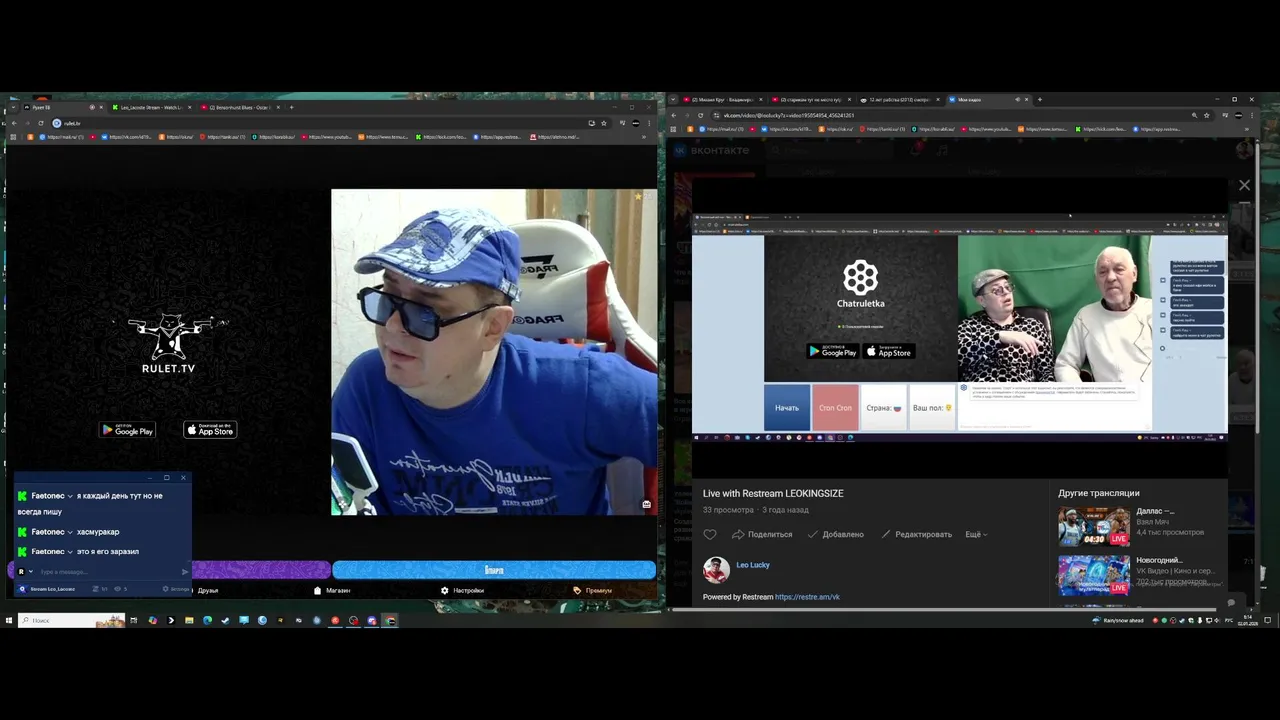The width and height of the screenshot is (1280, 720).
Task: Switch to the Михаил Круг tab
Action: (725, 99)
